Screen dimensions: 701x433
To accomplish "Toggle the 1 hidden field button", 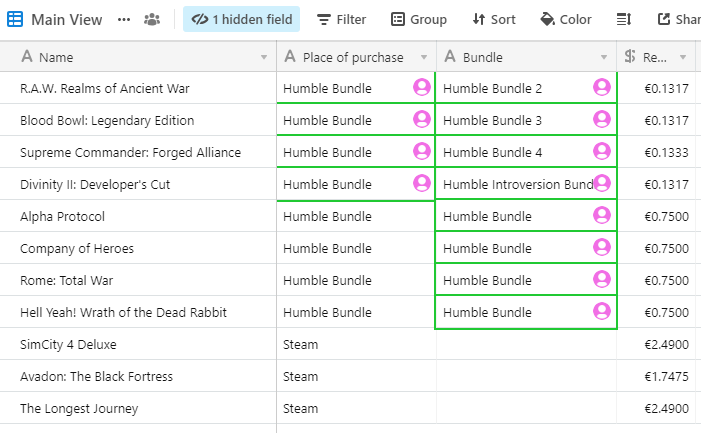I will [241, 19].
